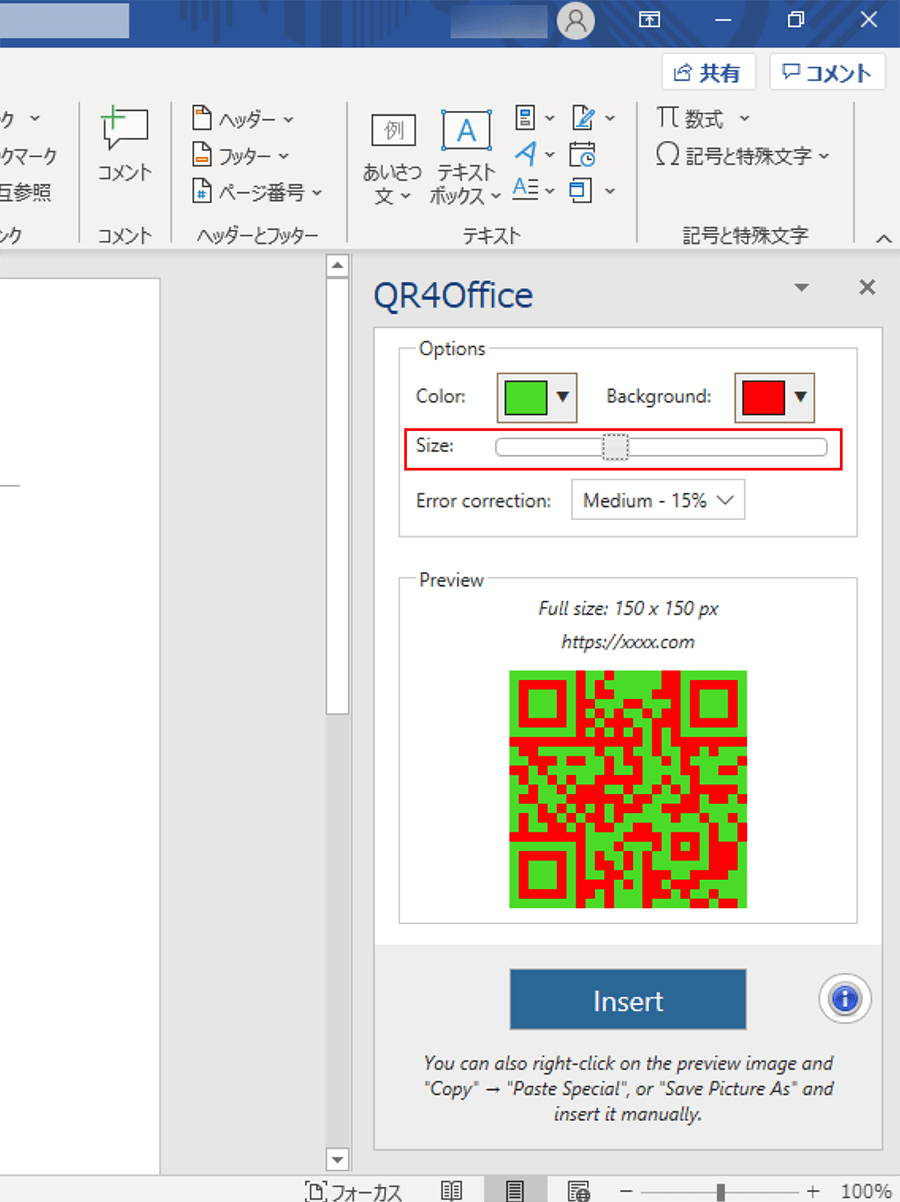Open the red Background swatch picker
This screenshot has width=900, height=1202.
tap(775, 397)
